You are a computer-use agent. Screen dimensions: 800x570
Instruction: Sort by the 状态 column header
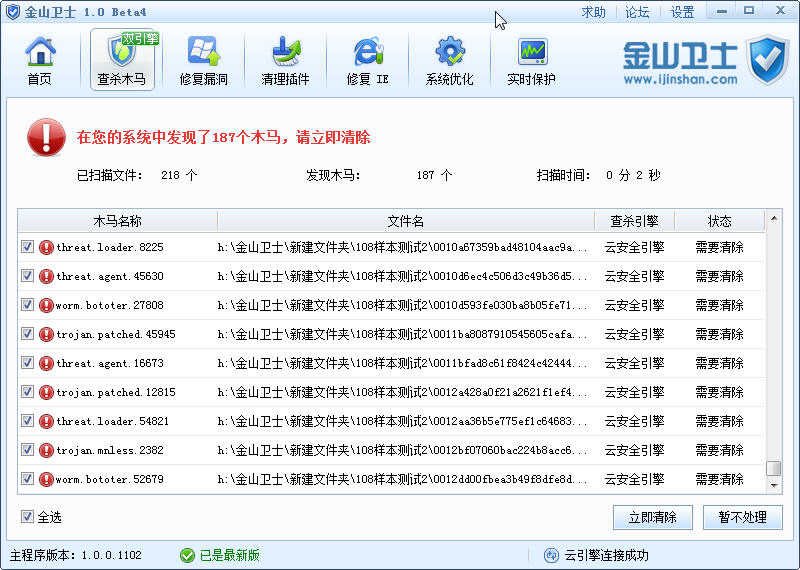pyautogui.click(x=720, y=221)
